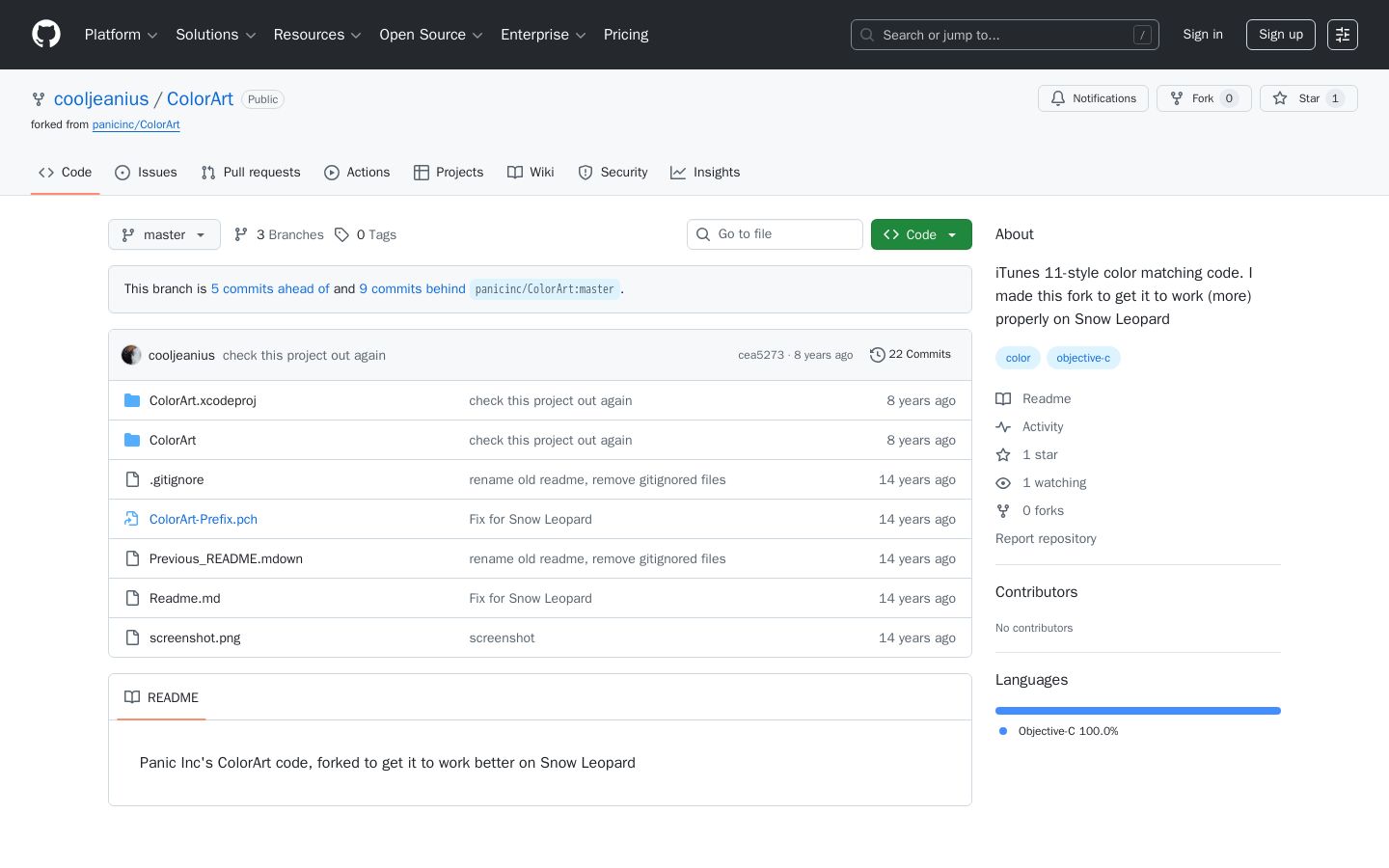Expand the Platform menu
The height and width of the screenshot is (868, 1389).
click(x=122, y=35)
